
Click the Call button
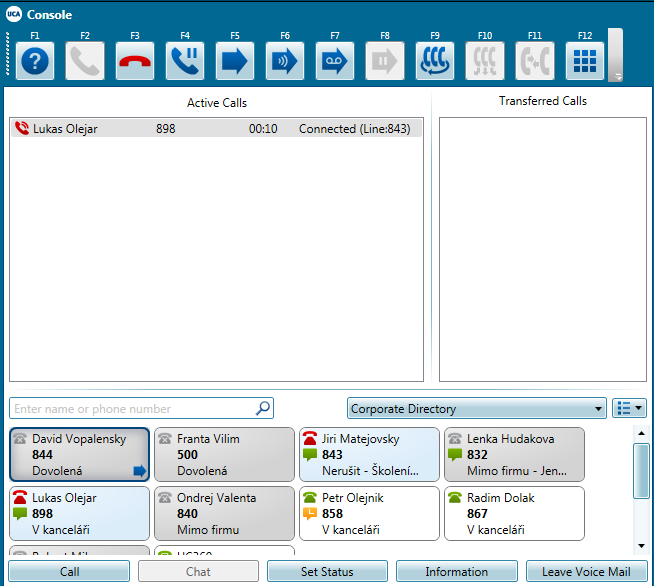[69, 571]
